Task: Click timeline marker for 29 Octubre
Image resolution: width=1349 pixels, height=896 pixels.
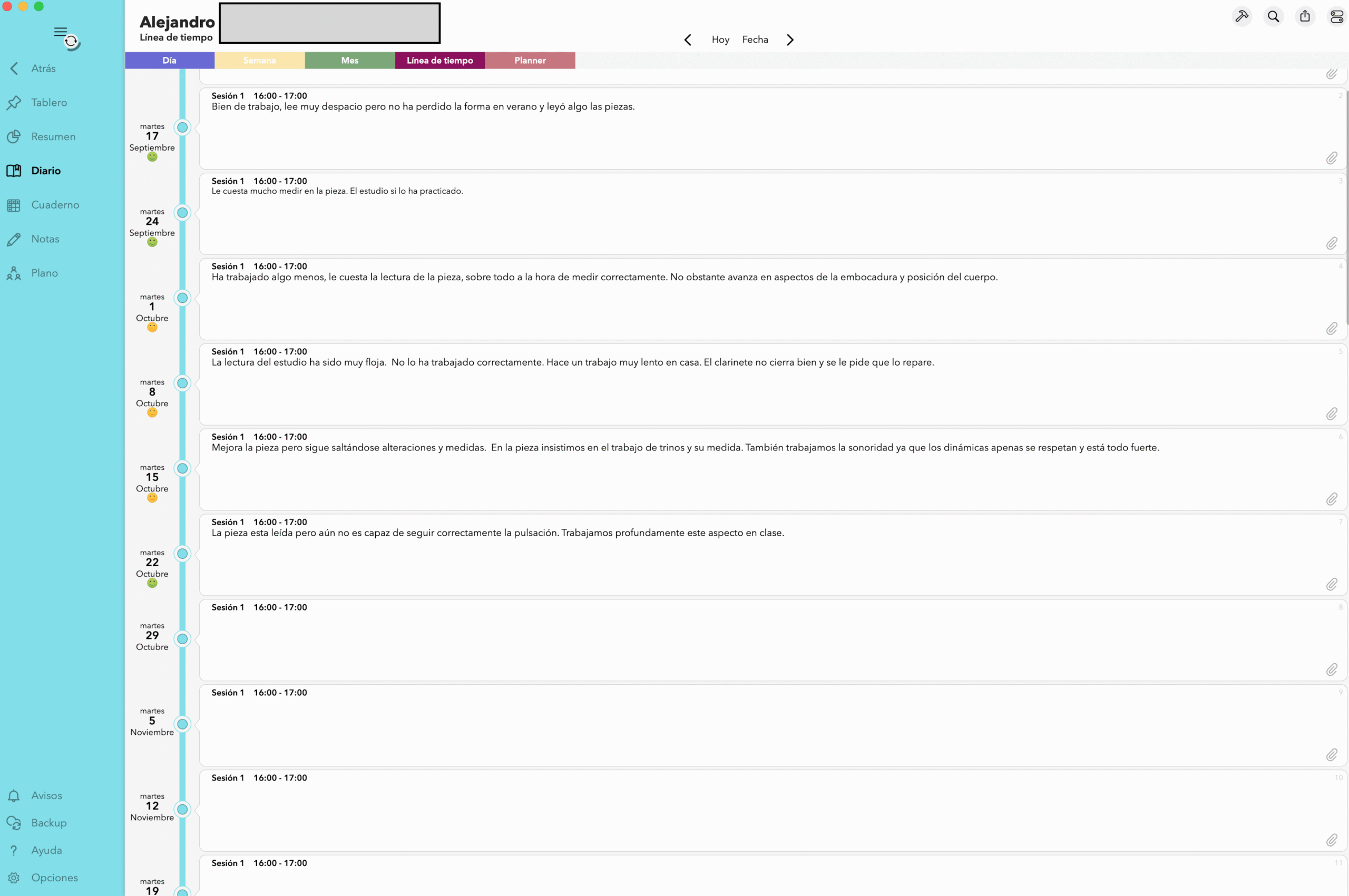Action: (182, 639)
